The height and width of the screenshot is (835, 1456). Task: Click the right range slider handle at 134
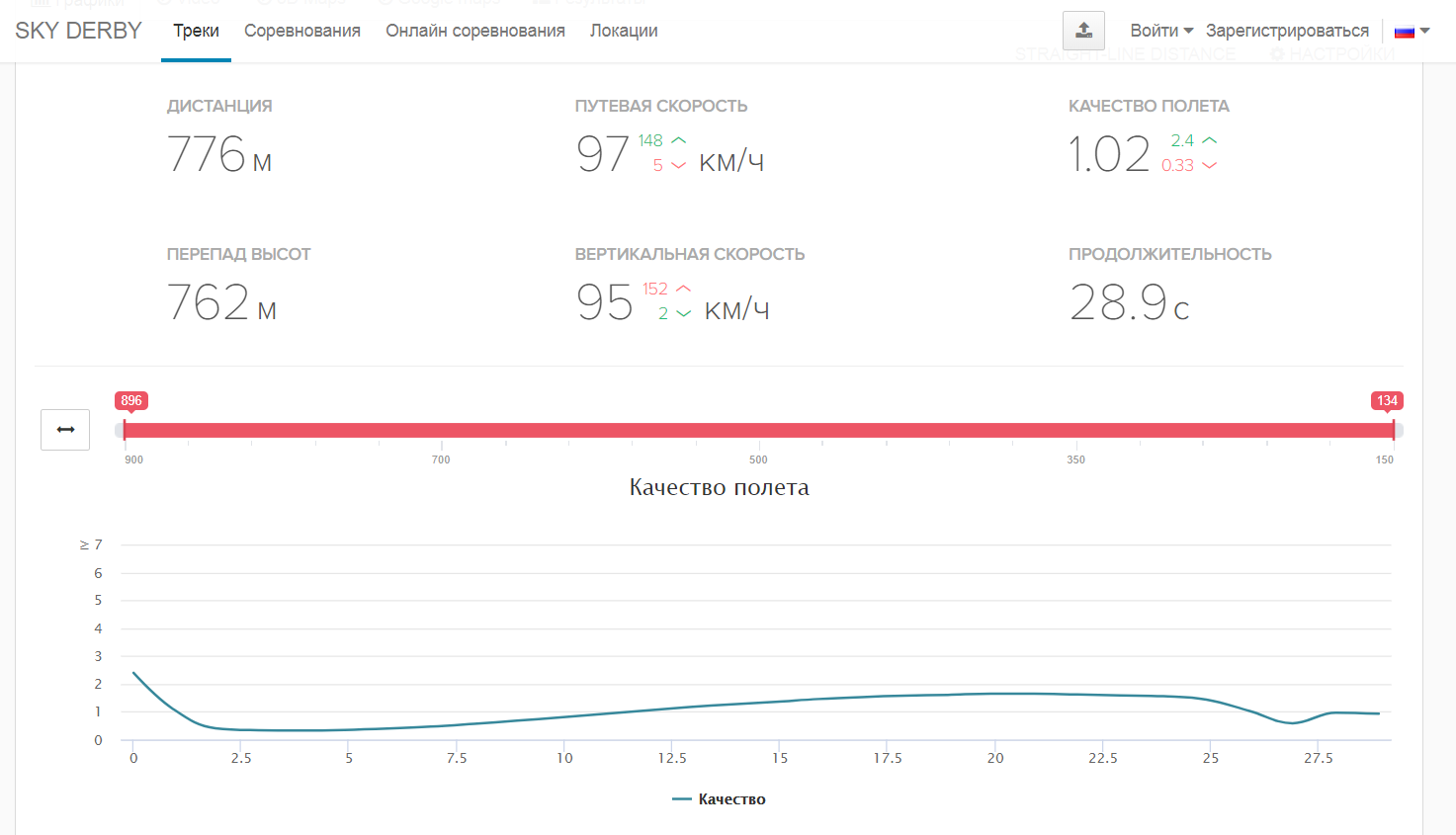coord(1394,430)
